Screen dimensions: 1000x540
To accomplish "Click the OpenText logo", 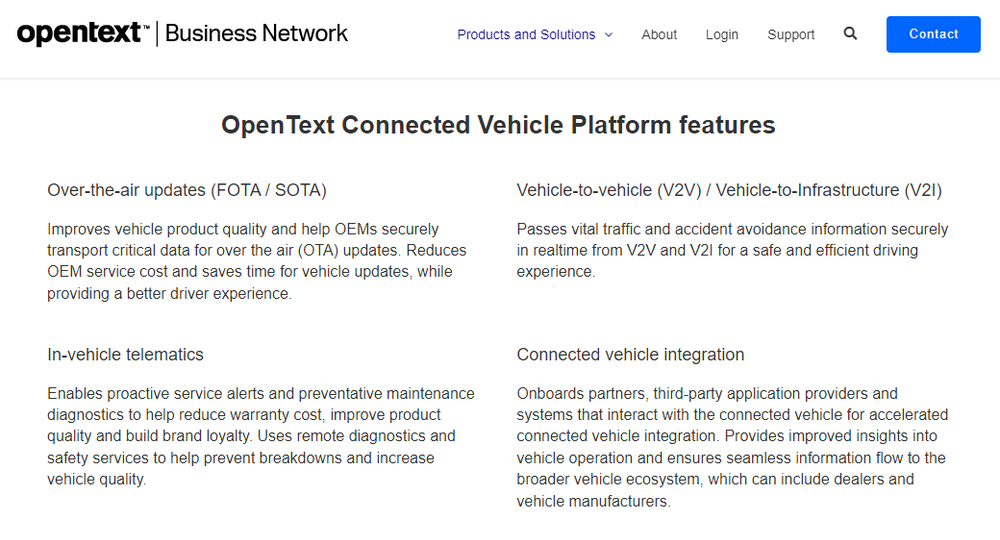I will pos(83,33).
